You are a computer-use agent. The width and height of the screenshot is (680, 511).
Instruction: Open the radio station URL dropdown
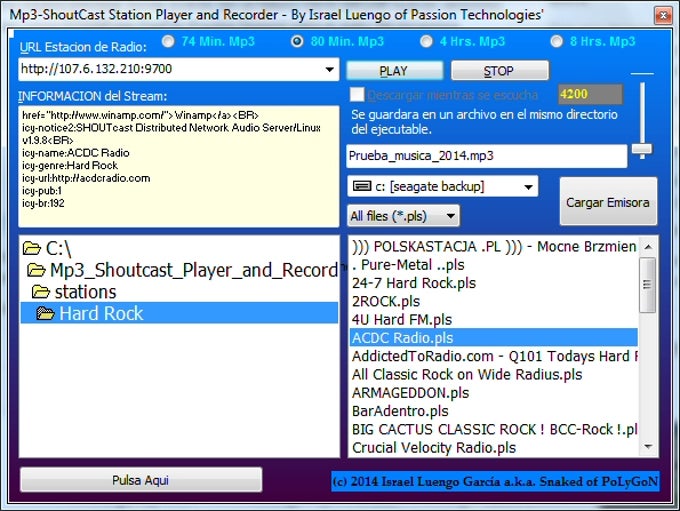(330, 69)
